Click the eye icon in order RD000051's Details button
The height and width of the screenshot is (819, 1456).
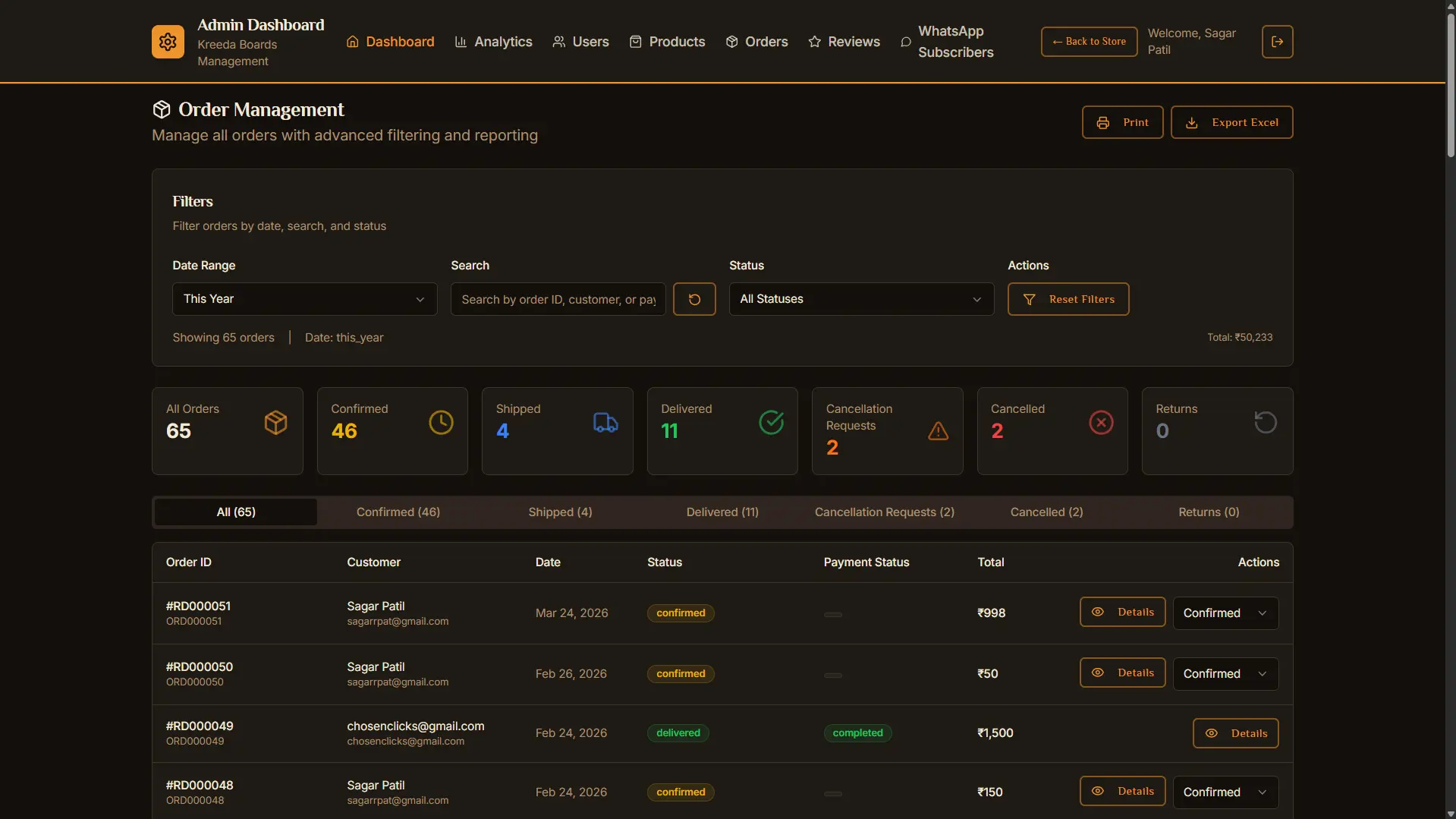coord(1098,612)
